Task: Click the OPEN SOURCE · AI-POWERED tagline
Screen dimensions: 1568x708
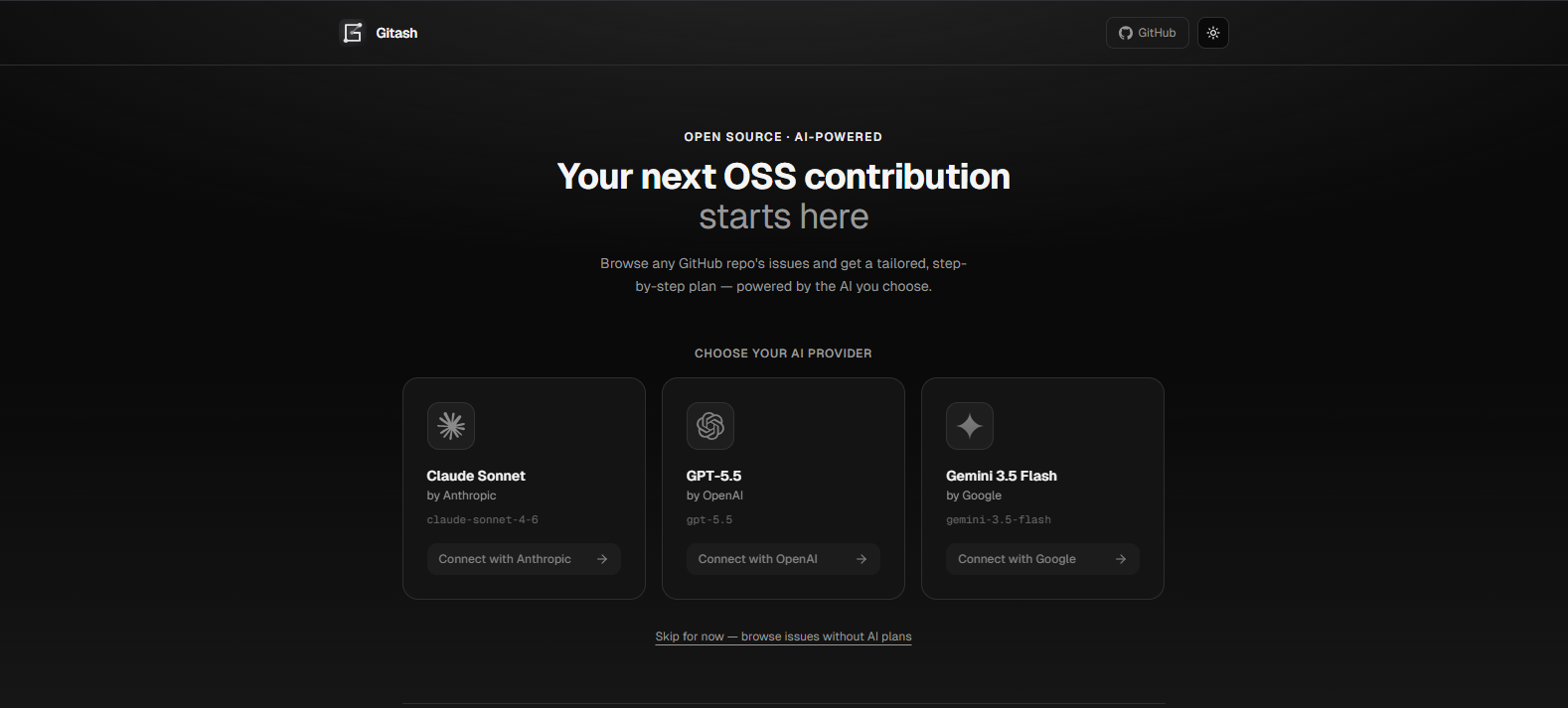Action: point(783,137)
